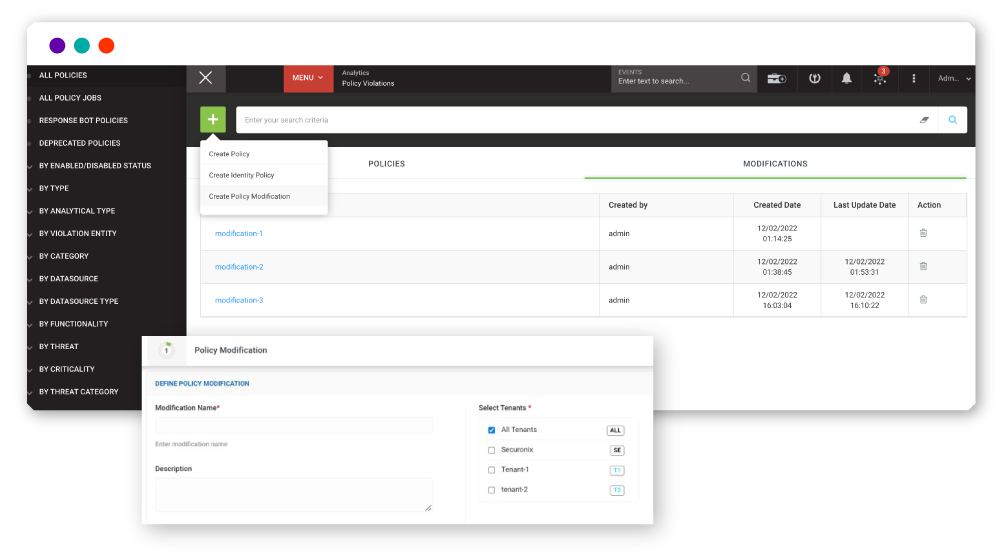This screenshot has height=560, width=1000.
Task: Switch to the Policies tab
Action: [x=386, y=163]
